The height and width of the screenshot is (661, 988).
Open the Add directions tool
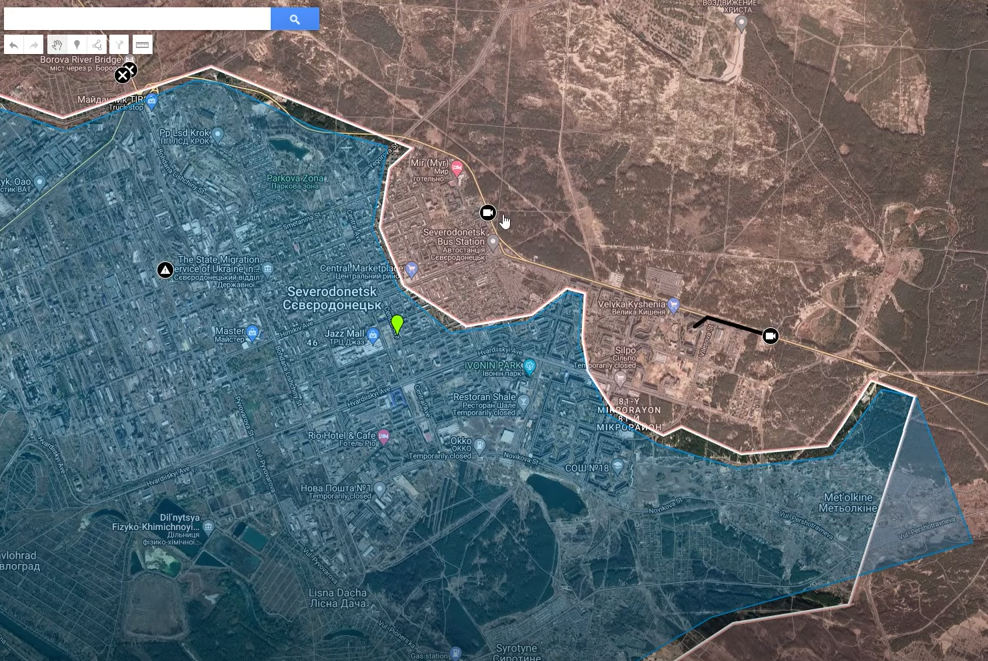pyautogui.click(x=119, y=45)
